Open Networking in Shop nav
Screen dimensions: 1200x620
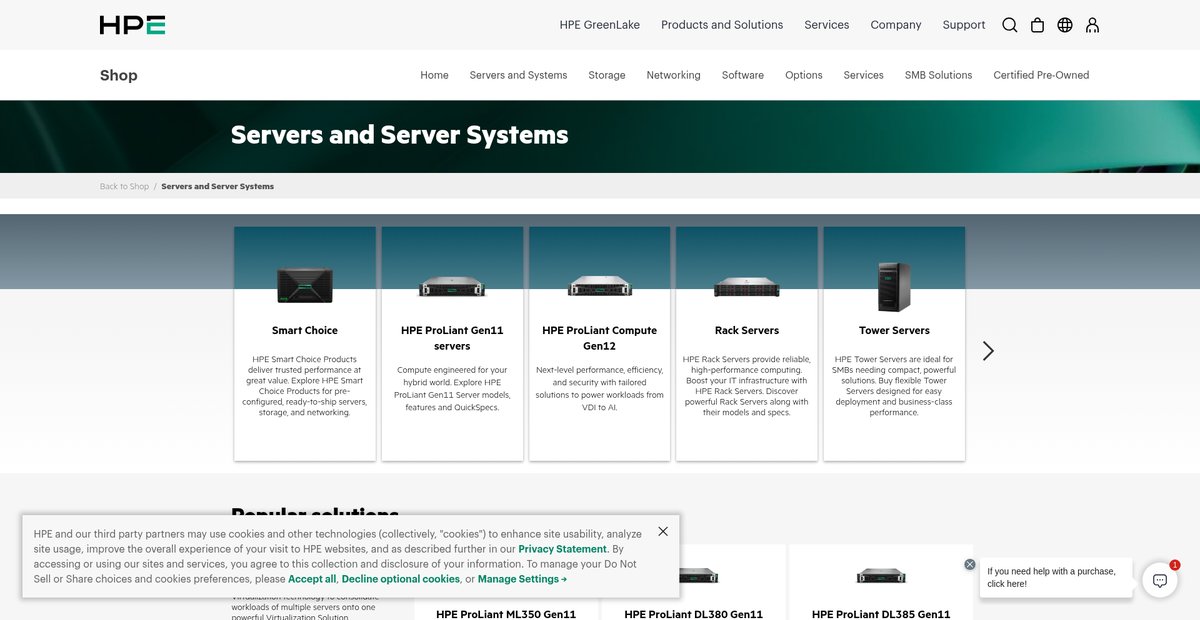(x=674, y=75)
